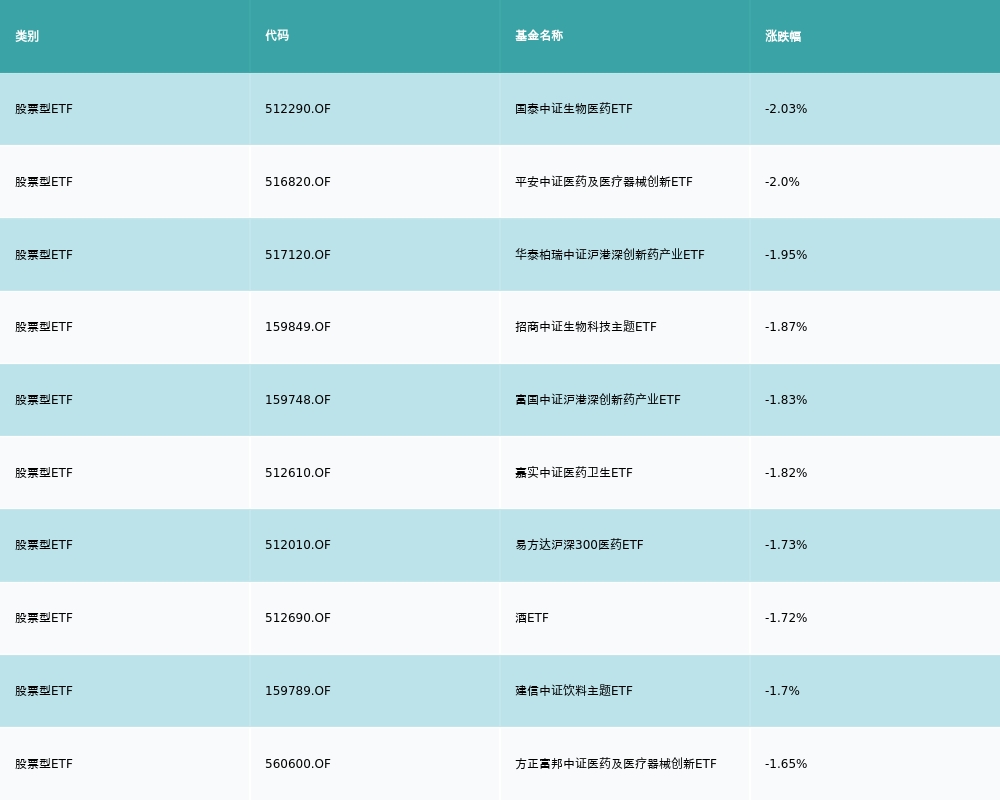The image size is (1000, 800).
Task: Click 股票型ETF in the 159748.OF row
Action: pyautogui.click(x=44, y=400)
